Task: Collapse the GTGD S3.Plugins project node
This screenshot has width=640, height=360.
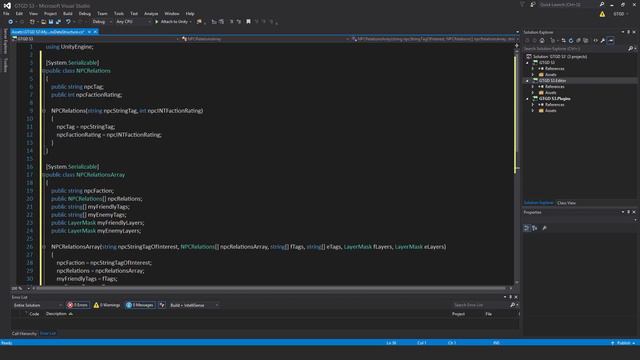Action: coord(527,99)
